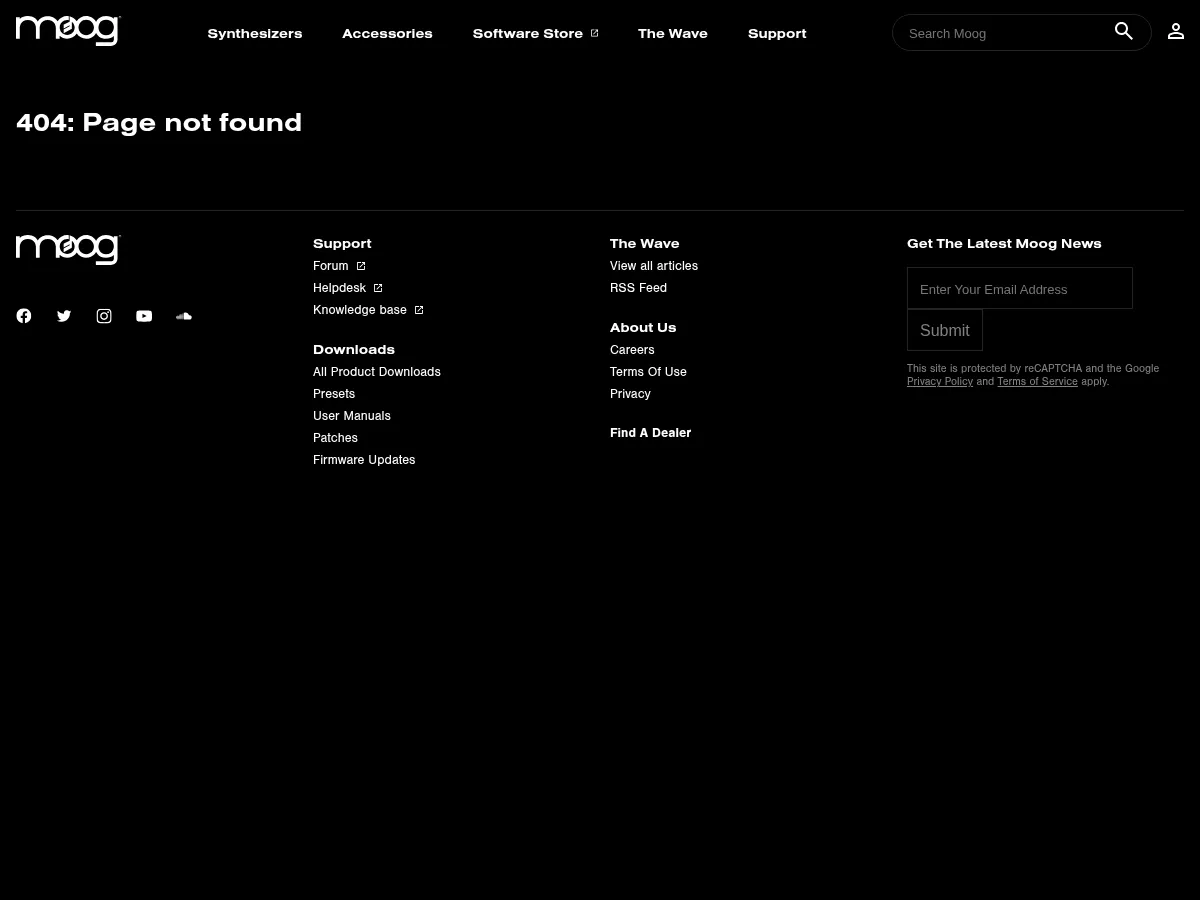1200x900 pixels.
Task: Follow the Find A Dealer link
Action: pos(650,433)
